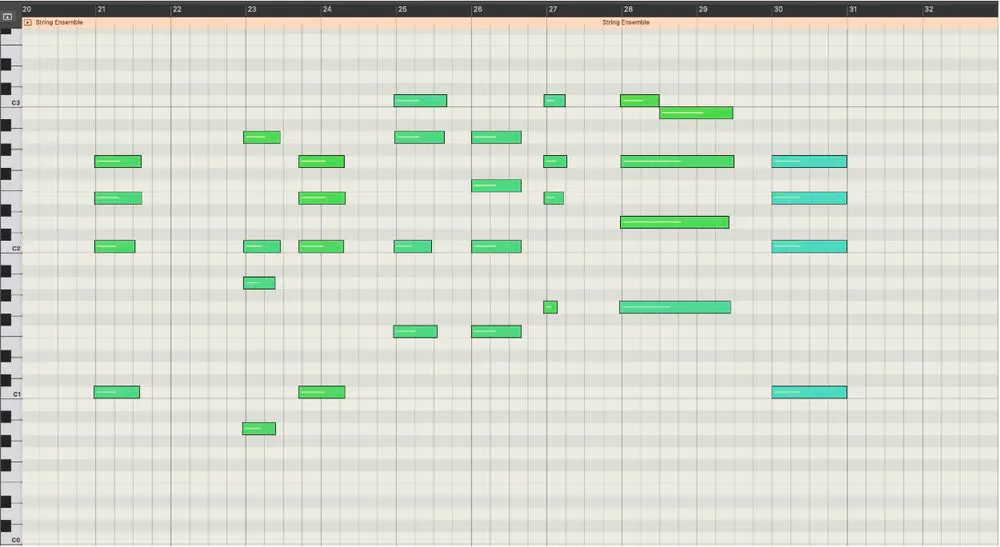Click bar 32 in the ruler
Viewport: 1000px width, 547px height.
pos(929,9)
